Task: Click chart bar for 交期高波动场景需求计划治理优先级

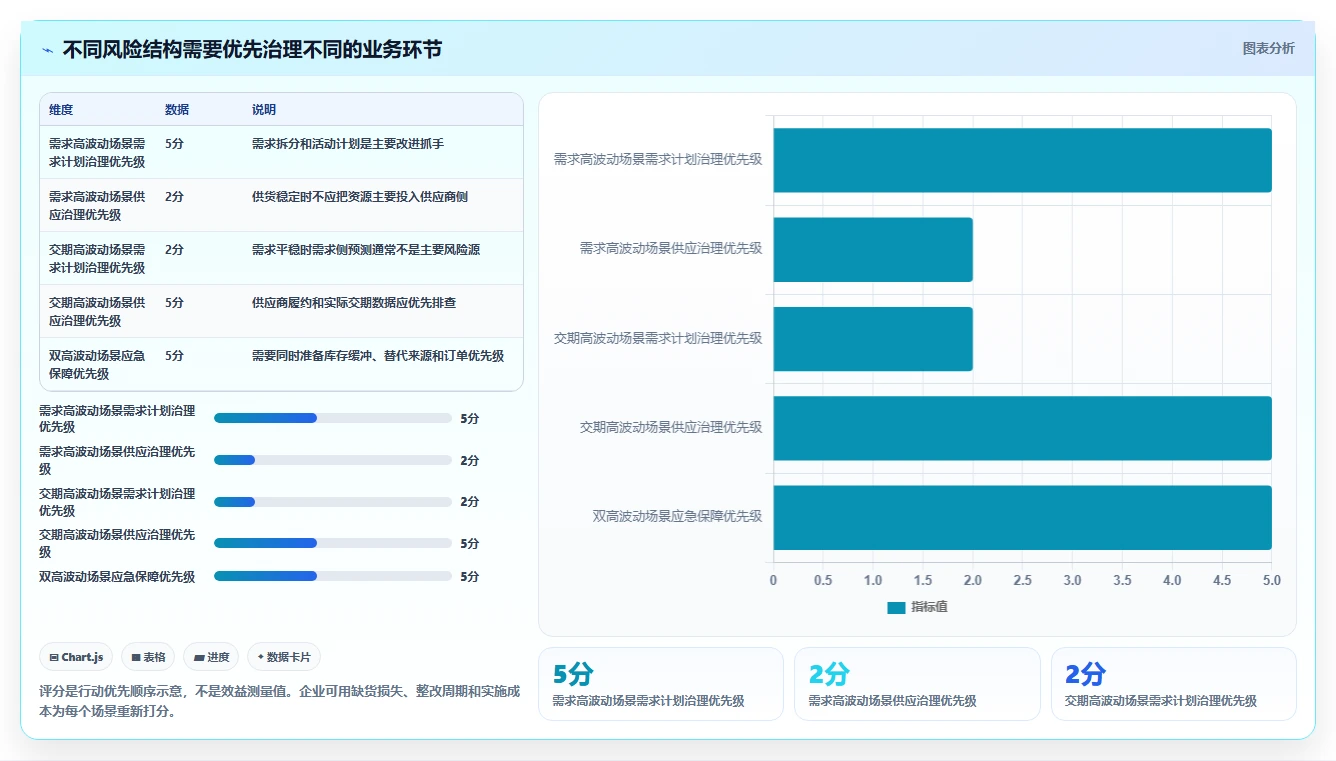Action: [873, 339]
